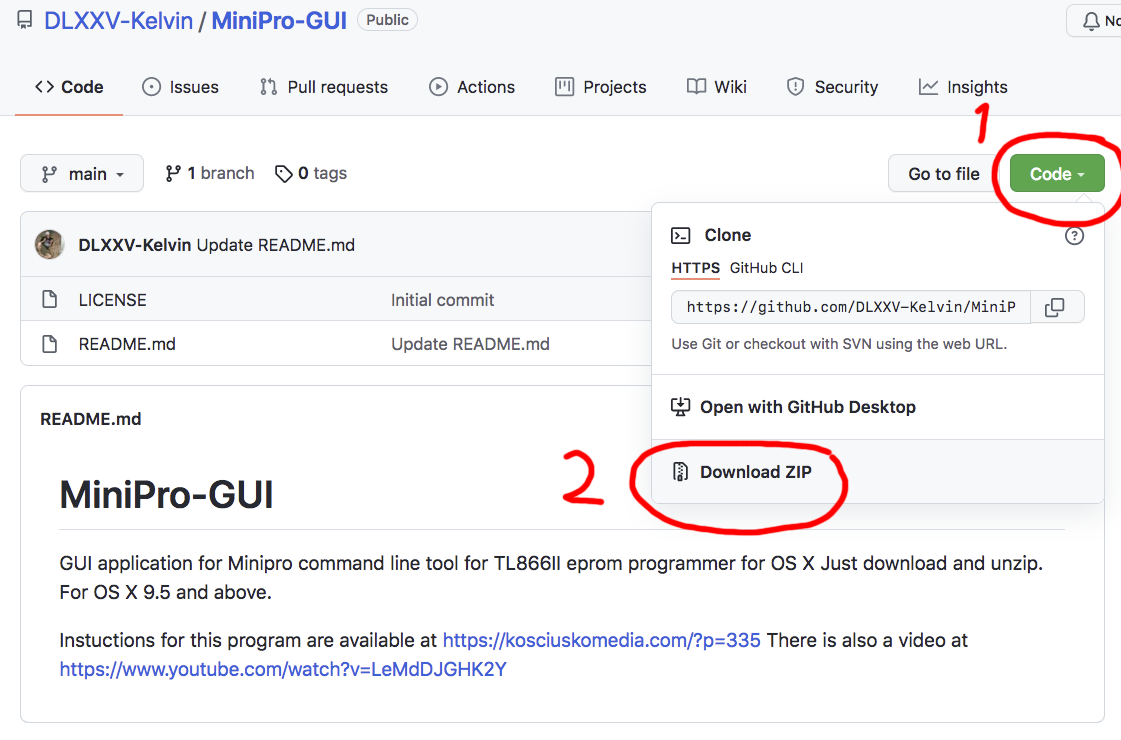Open the Update README.md commit link in README.md row

(470, 345)
